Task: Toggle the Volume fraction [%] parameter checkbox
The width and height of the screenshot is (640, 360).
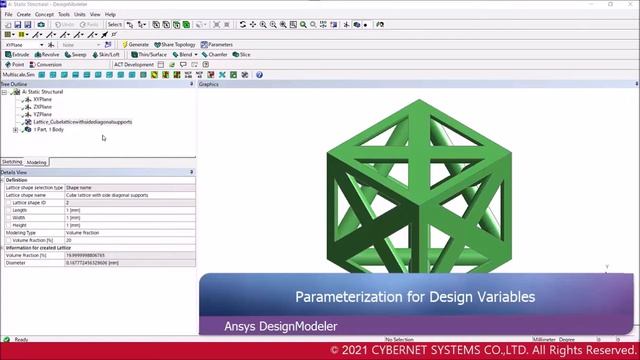Action: coord(9,240)
